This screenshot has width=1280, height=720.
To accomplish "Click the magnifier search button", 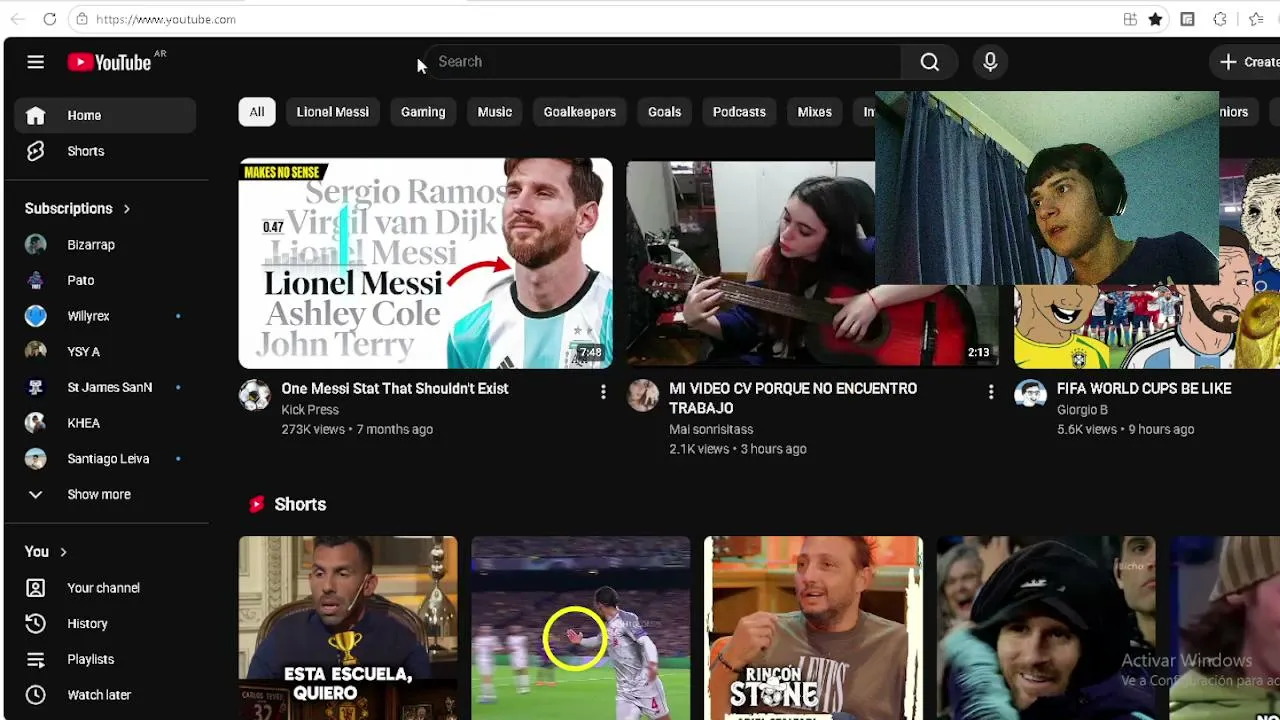I will coord(929,62).
